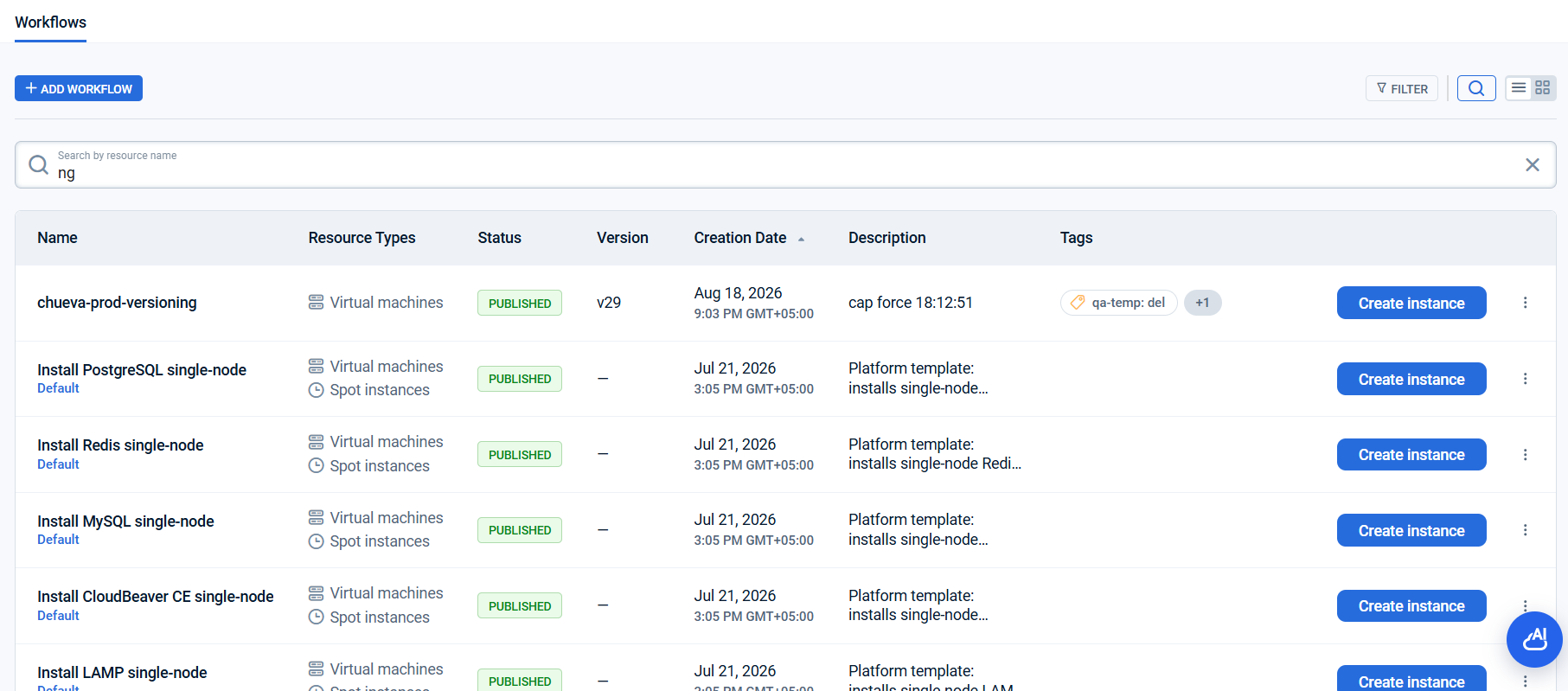The image size is (1568, 691).
Task: Switch to list view layout
Action: [1519, 88]
